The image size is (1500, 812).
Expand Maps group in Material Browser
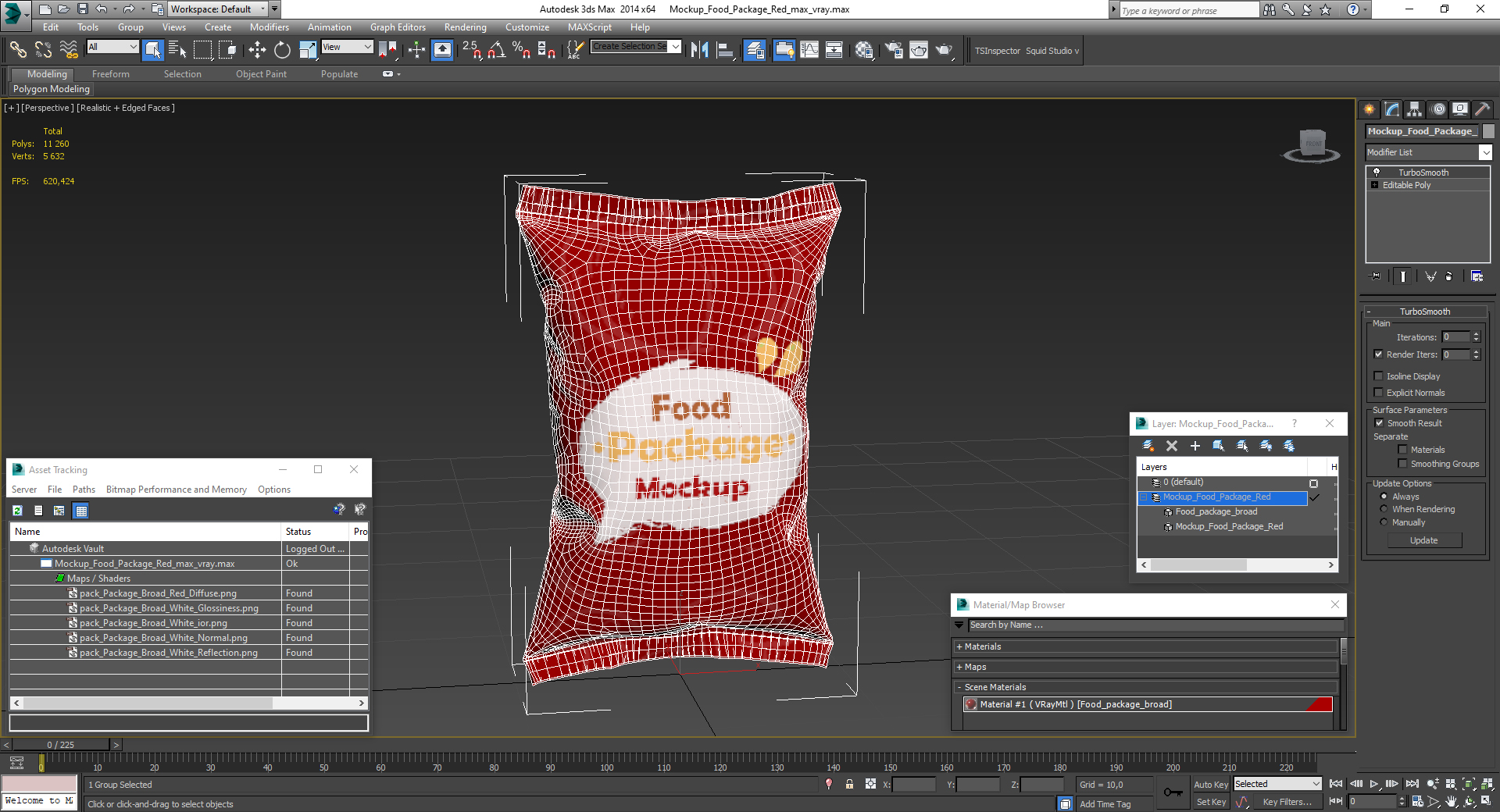tap(959, 667)
